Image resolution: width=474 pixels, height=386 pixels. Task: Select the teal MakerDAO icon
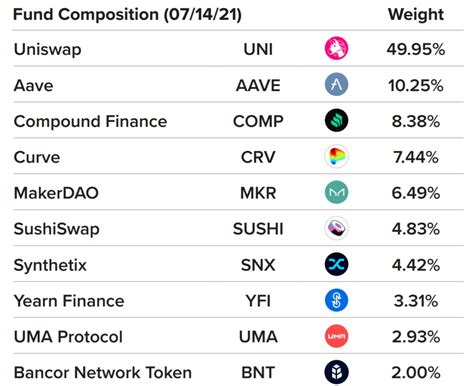(336, 192)
